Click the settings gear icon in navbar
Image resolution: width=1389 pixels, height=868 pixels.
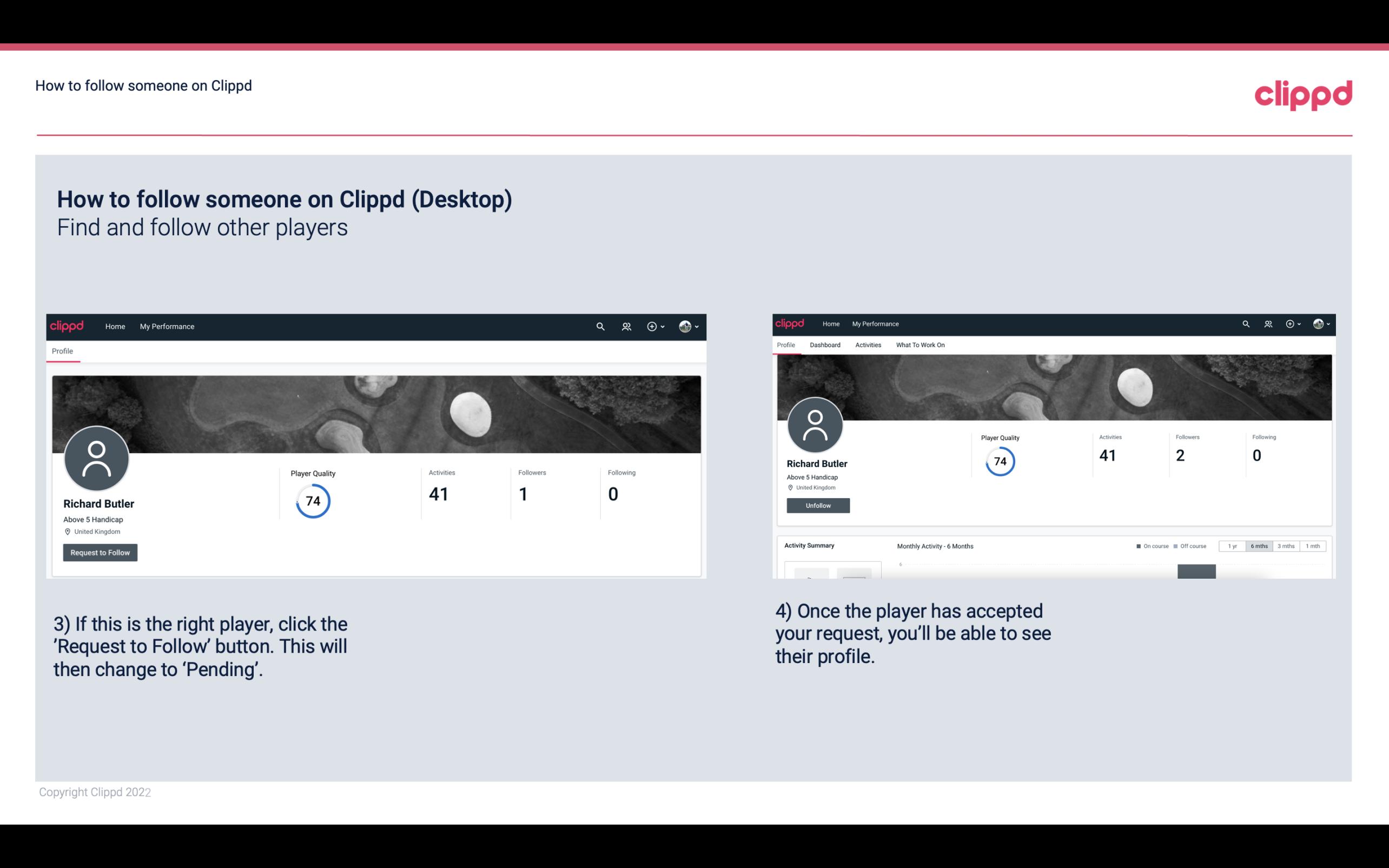click(651, 326)
